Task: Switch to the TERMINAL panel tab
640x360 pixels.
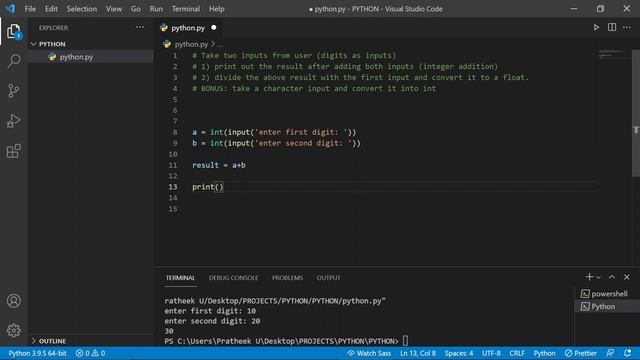Action: pyautogui.click(x=180, y=278)
